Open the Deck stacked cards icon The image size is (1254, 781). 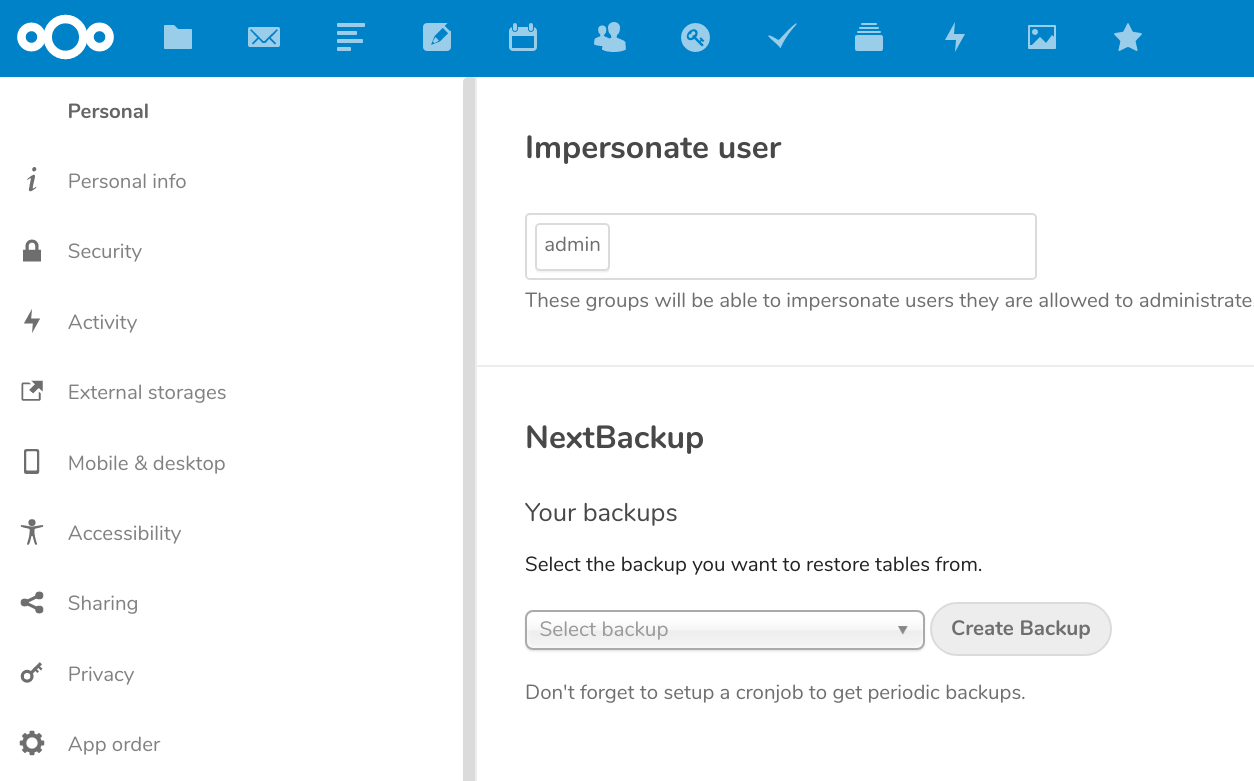click(x=869, y=38)
